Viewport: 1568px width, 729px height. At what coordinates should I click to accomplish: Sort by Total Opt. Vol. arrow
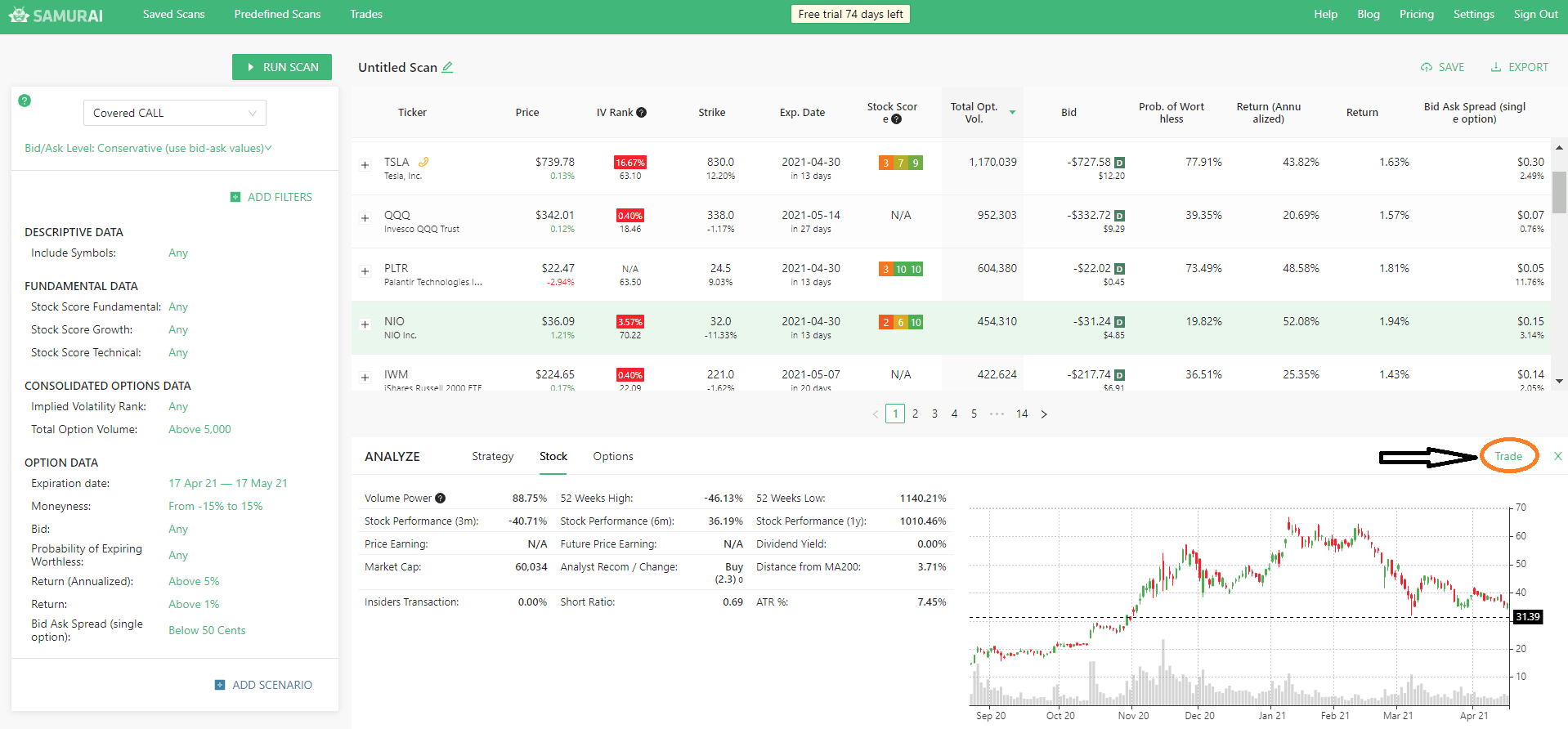pyautogui.click(x=1012, y=113)
